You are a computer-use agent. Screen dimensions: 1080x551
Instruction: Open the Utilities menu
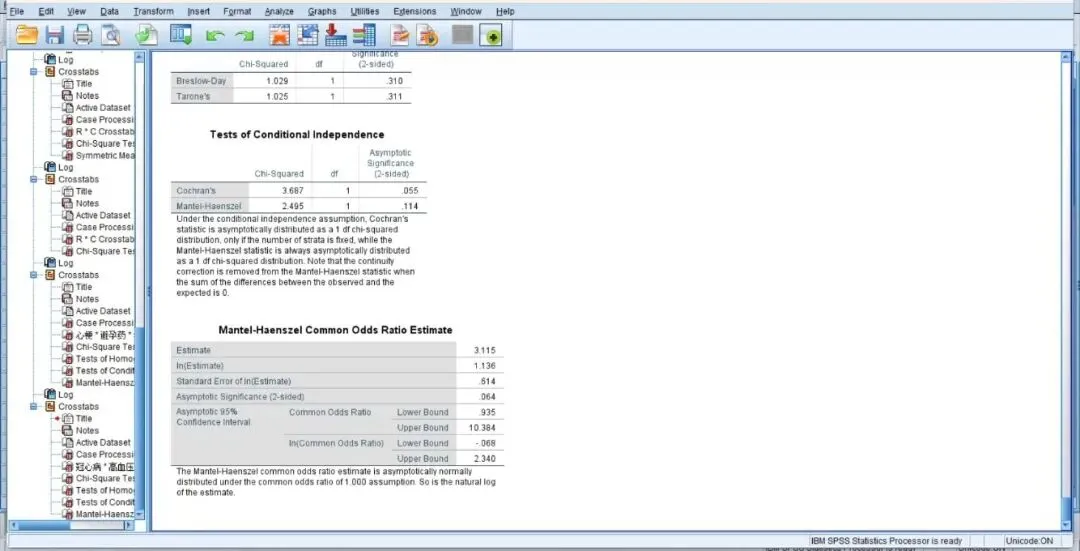pyautogui.click(x=364, y=12)
